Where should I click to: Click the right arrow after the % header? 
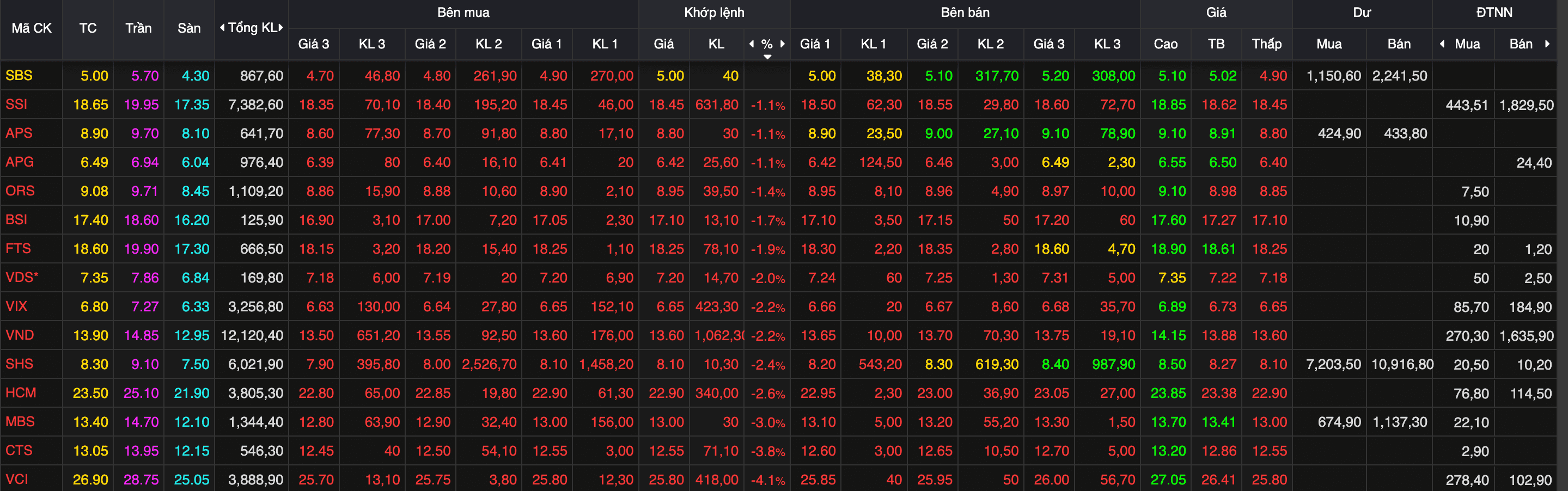point(783,44)
